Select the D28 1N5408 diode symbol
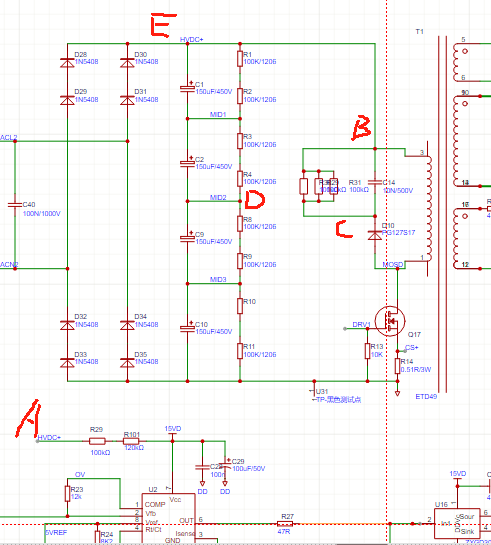 67,63
